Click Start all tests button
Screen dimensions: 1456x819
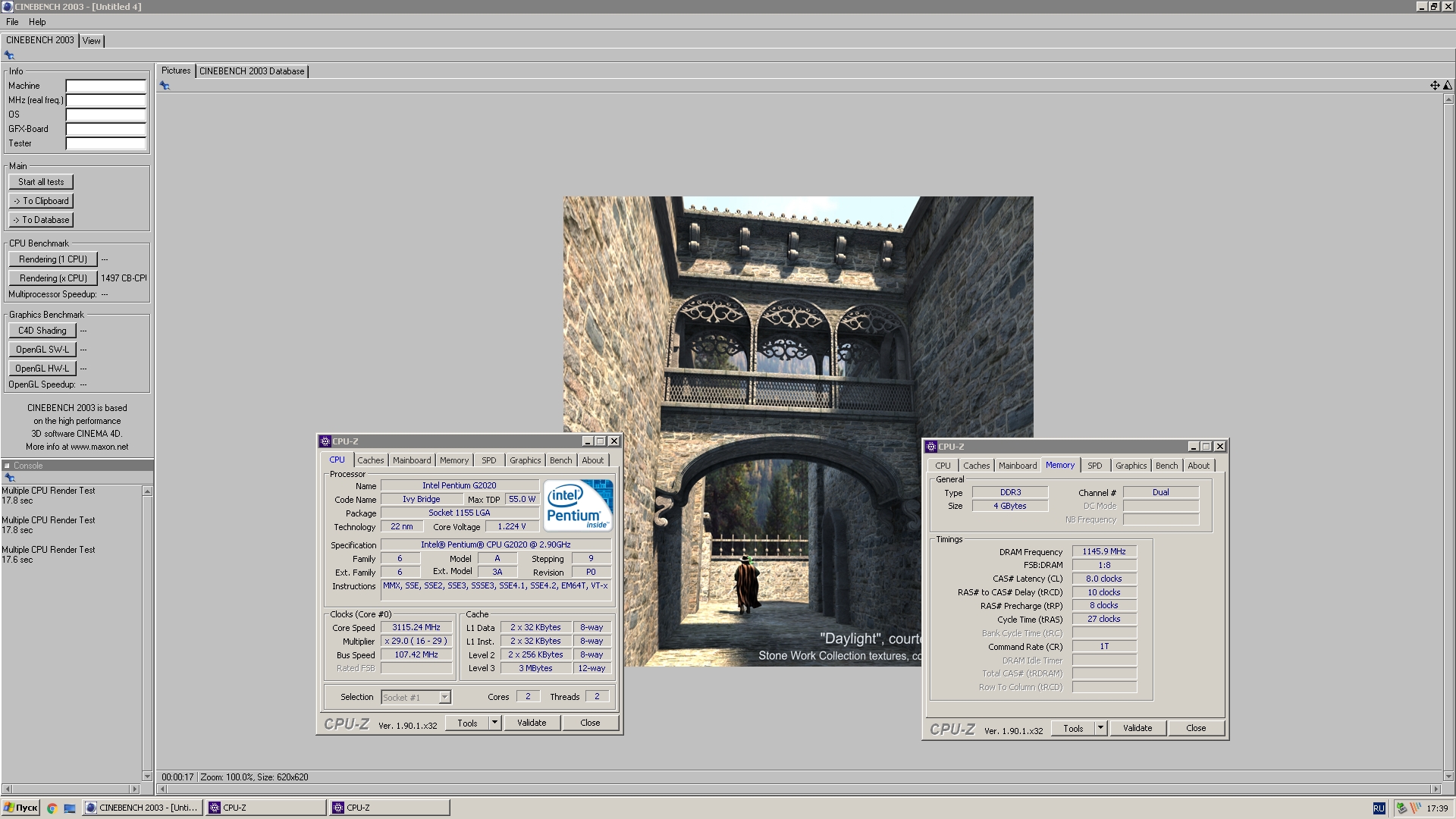[41, 182]
